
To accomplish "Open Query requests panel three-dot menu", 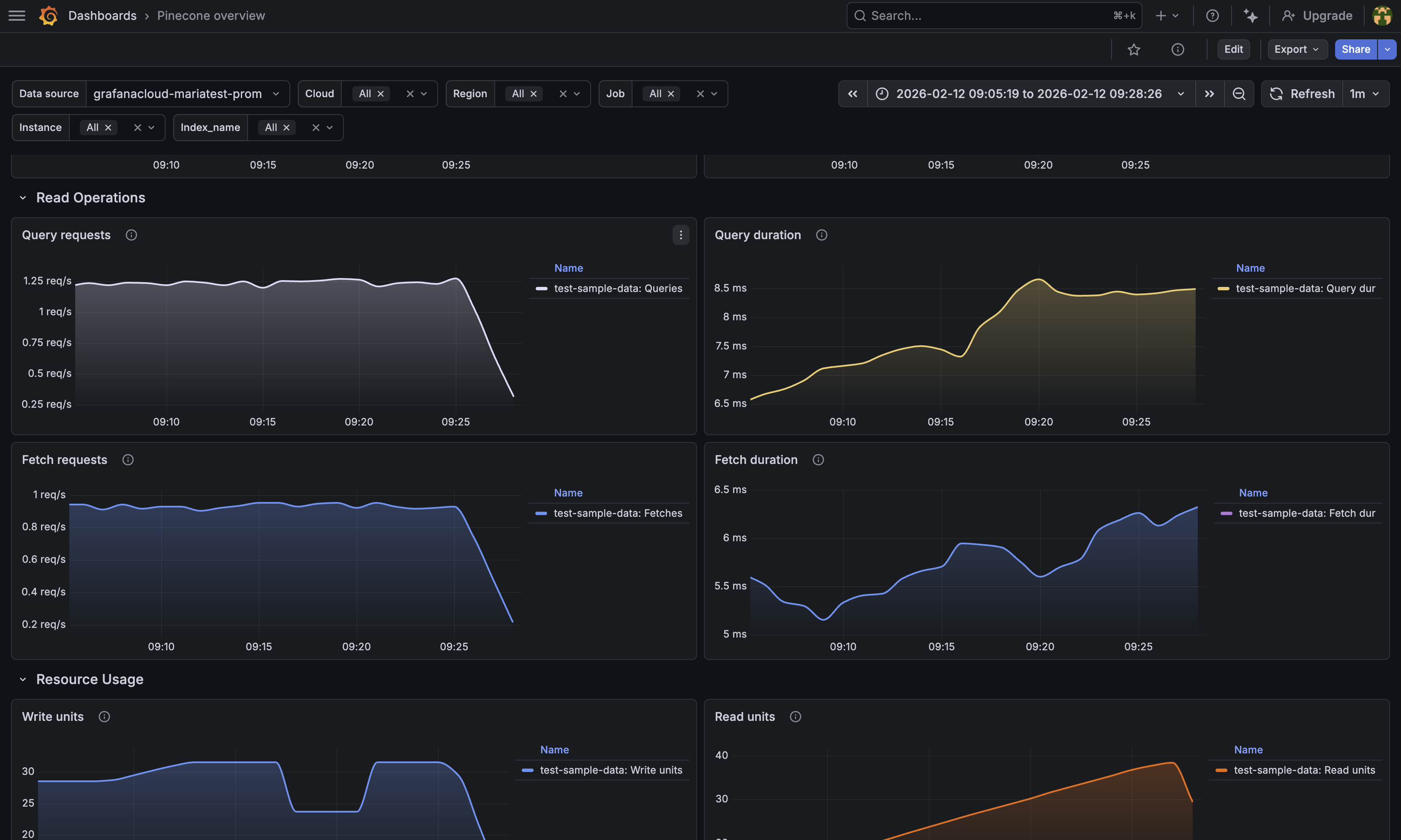I will [681, 235].
